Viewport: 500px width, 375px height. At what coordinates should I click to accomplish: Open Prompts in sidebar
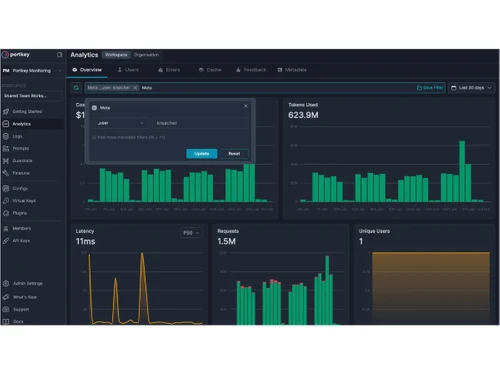(x=32, y=148)
